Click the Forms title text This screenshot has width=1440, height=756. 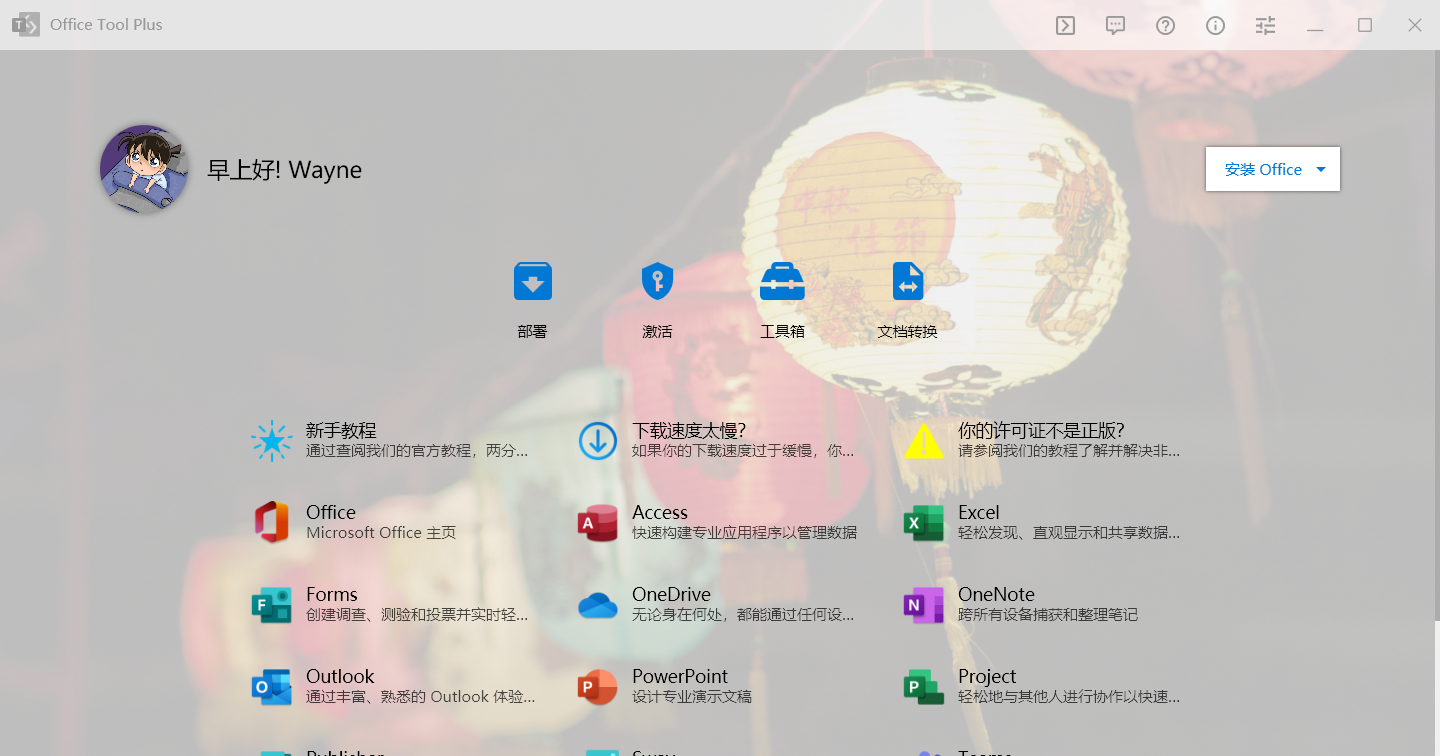(x=332, y=594)
